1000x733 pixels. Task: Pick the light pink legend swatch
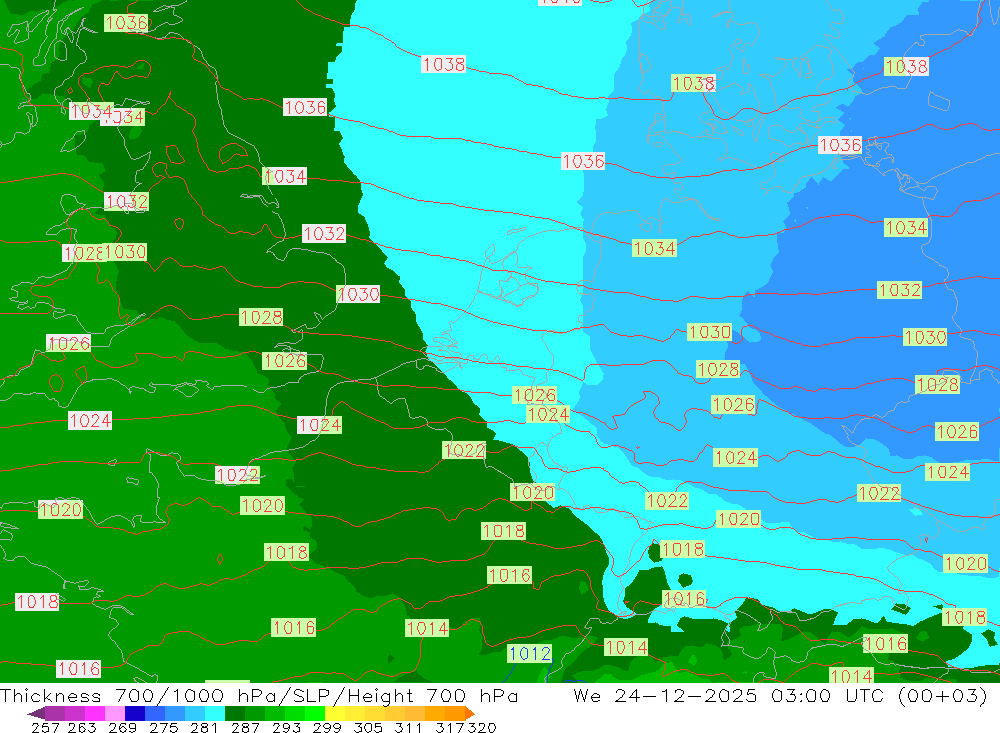[115, 713]
